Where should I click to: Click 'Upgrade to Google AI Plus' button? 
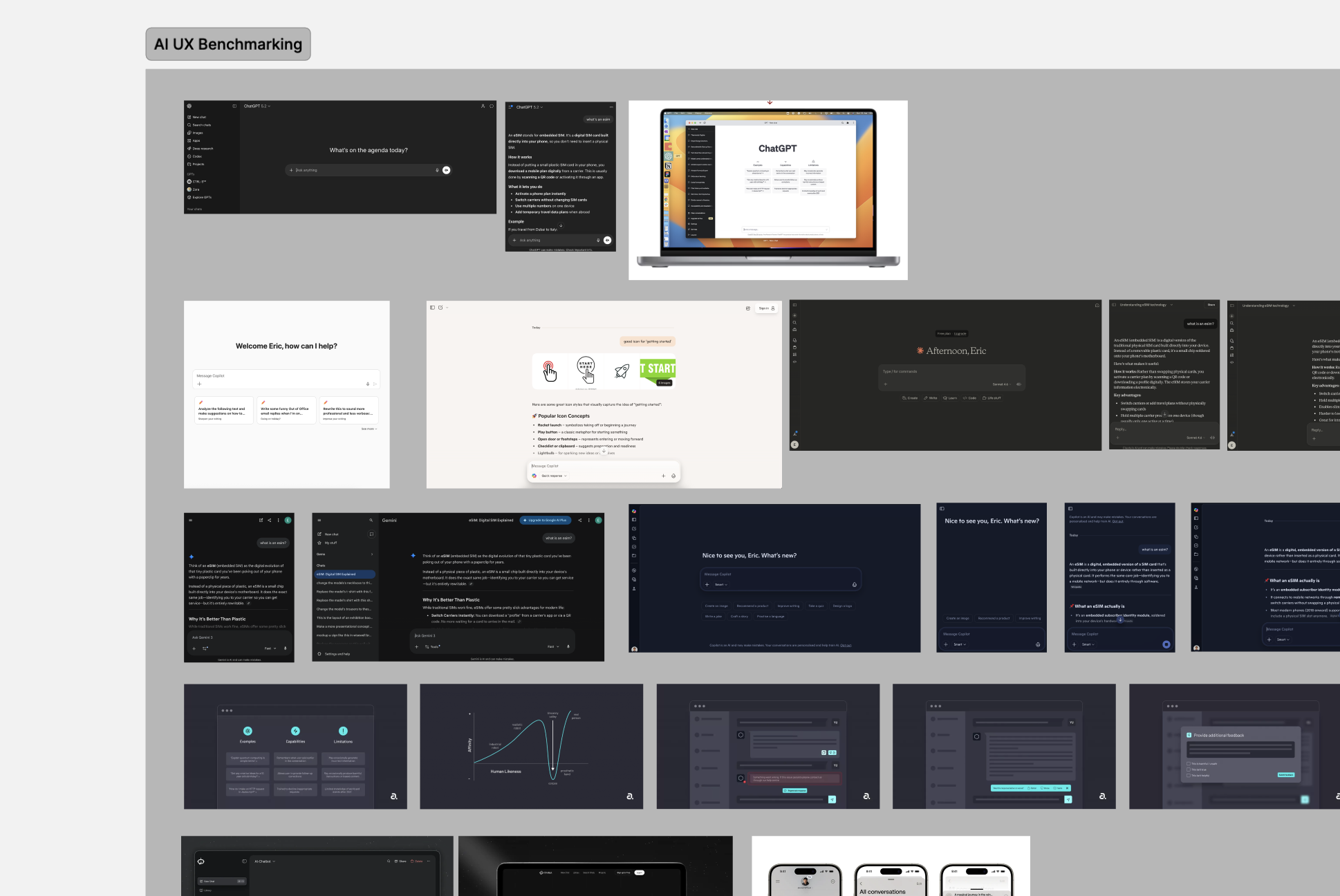pyautogui.click(x=546, y=521)
